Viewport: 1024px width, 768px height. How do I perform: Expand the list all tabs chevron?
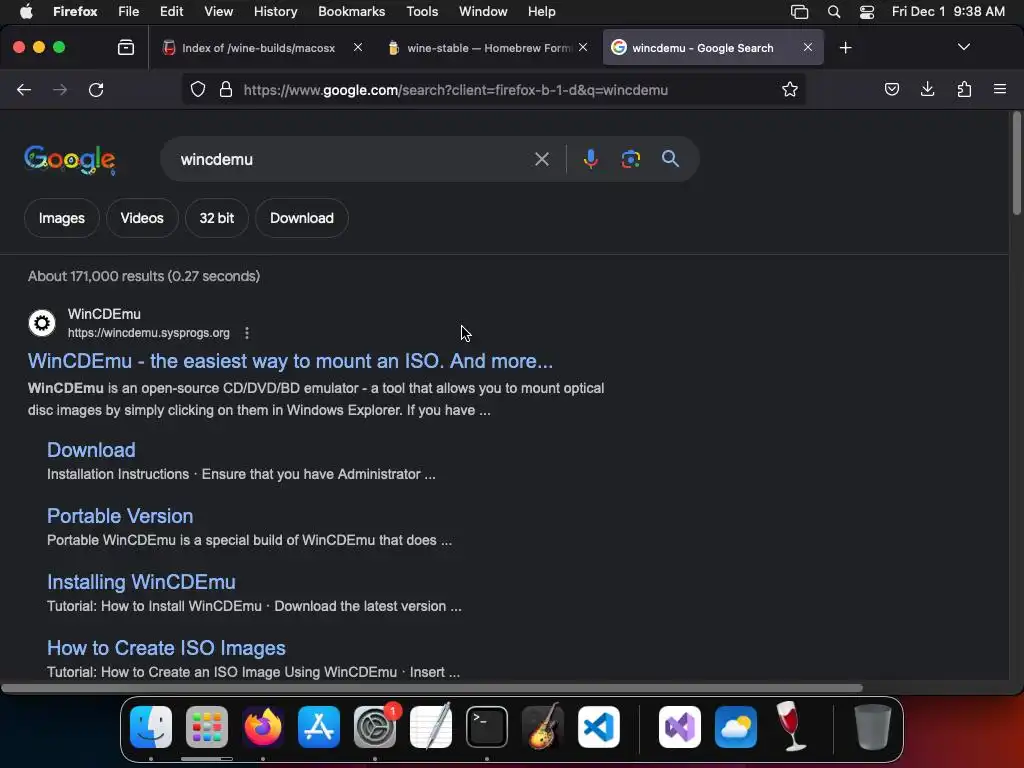[963, 47]
